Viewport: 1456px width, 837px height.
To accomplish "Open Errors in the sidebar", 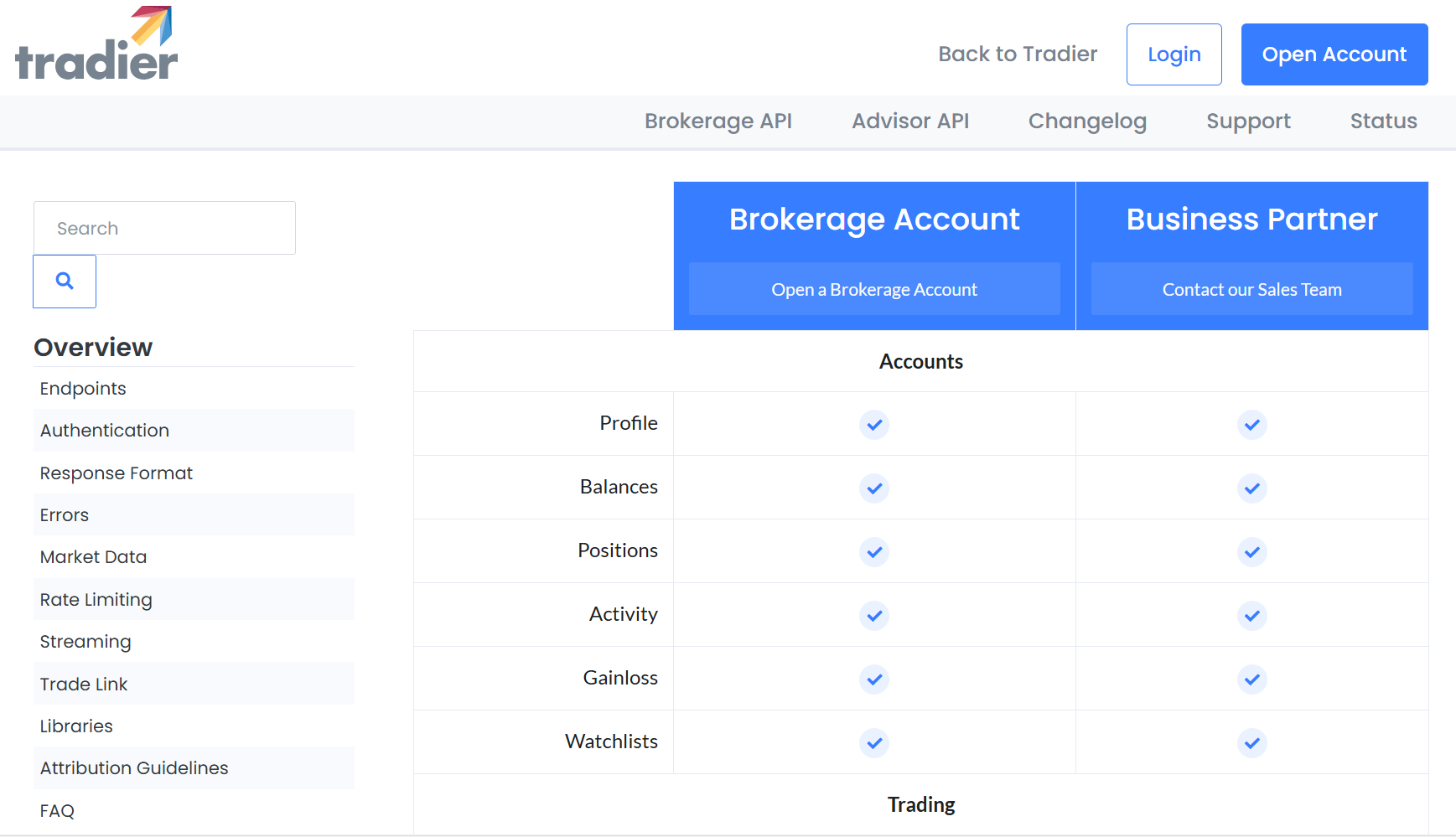I will [x=194, y=514].
